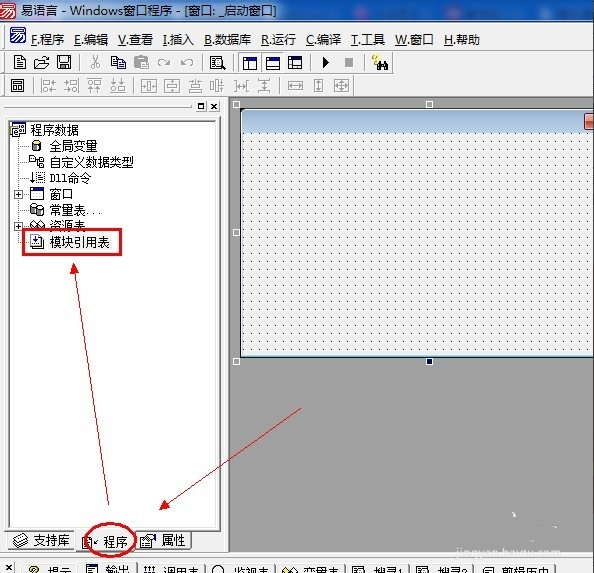Make controls same height icon
The width and height of the screenshot is (594, 573).
pos(319,86)
